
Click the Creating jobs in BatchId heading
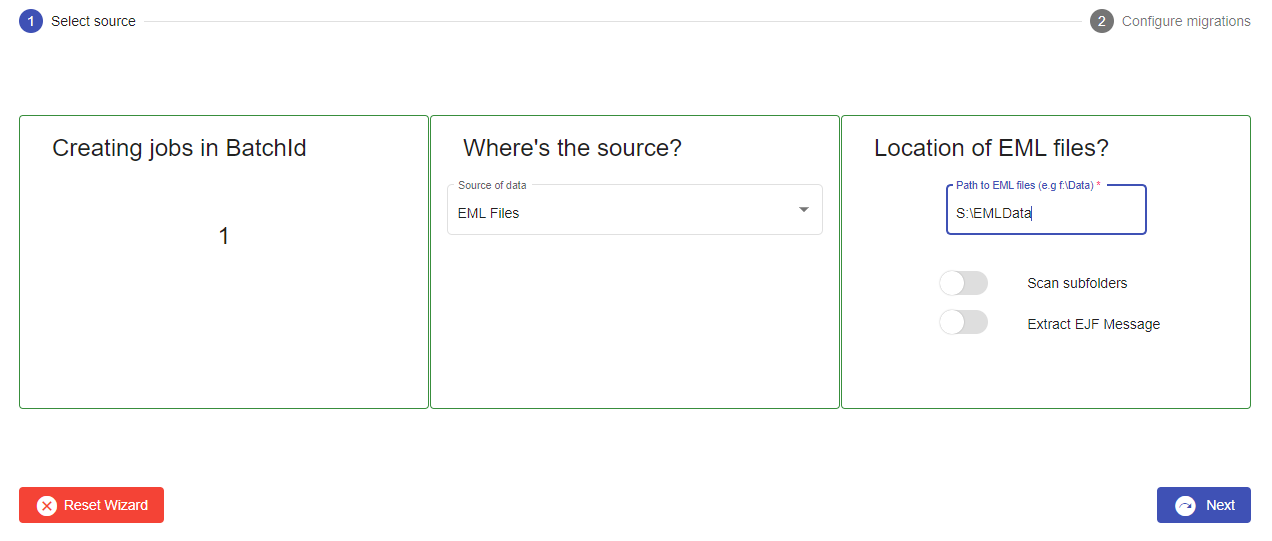179,149
